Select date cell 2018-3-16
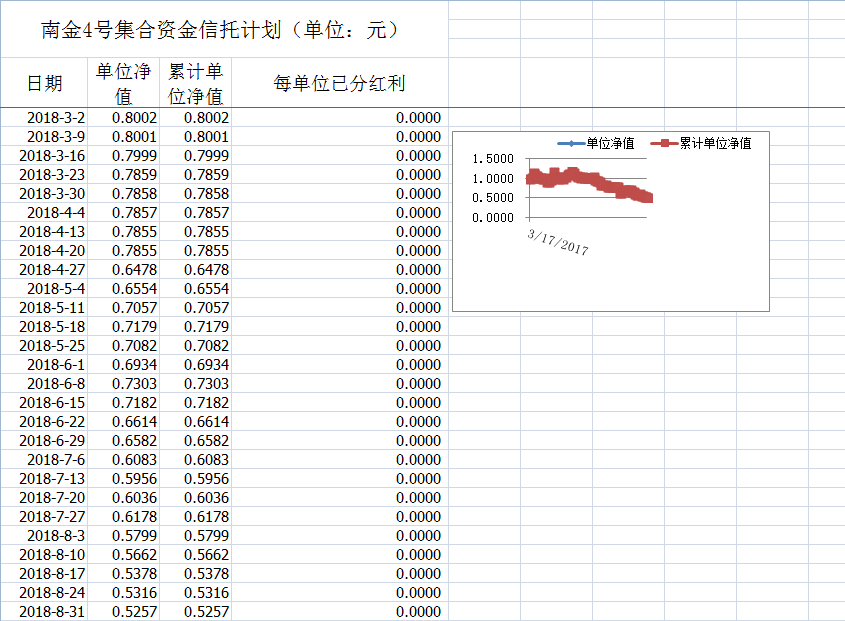 click(x=44, y=155)
